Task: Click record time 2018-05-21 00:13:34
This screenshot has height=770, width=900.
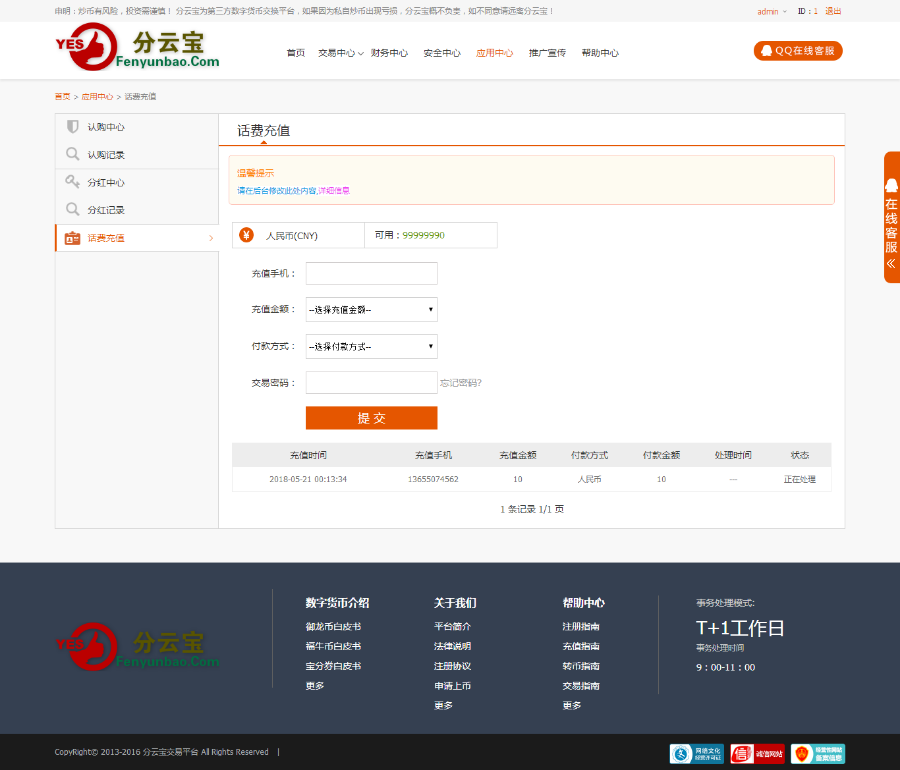Action: 308,479
